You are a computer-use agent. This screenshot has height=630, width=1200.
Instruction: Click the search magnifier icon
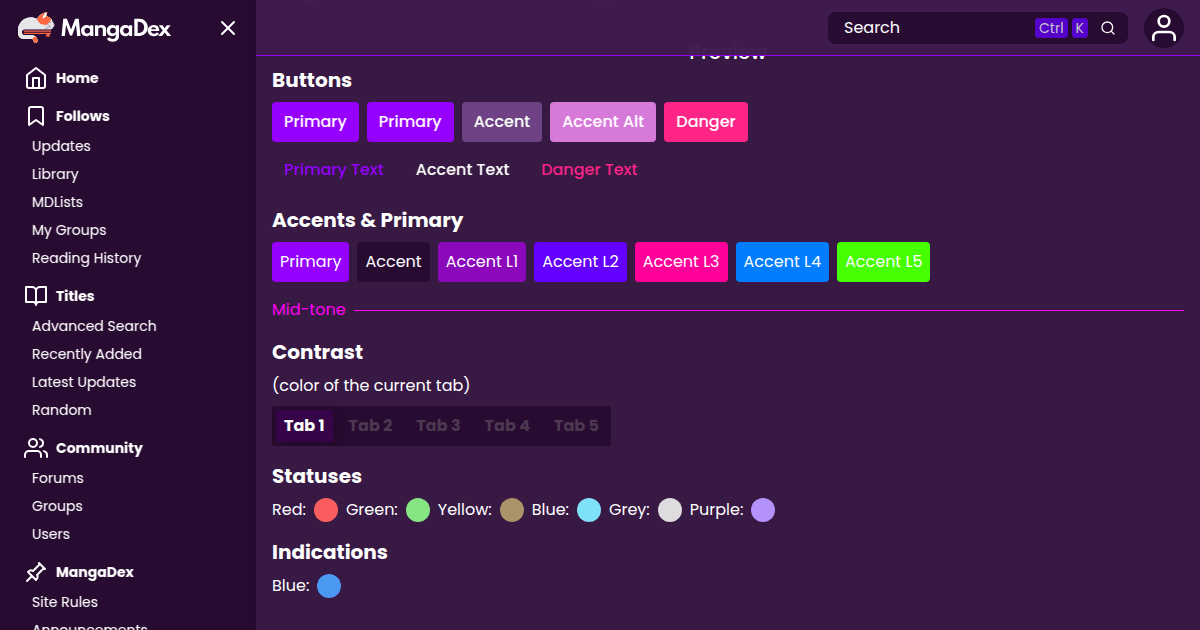coord(1108,28)
